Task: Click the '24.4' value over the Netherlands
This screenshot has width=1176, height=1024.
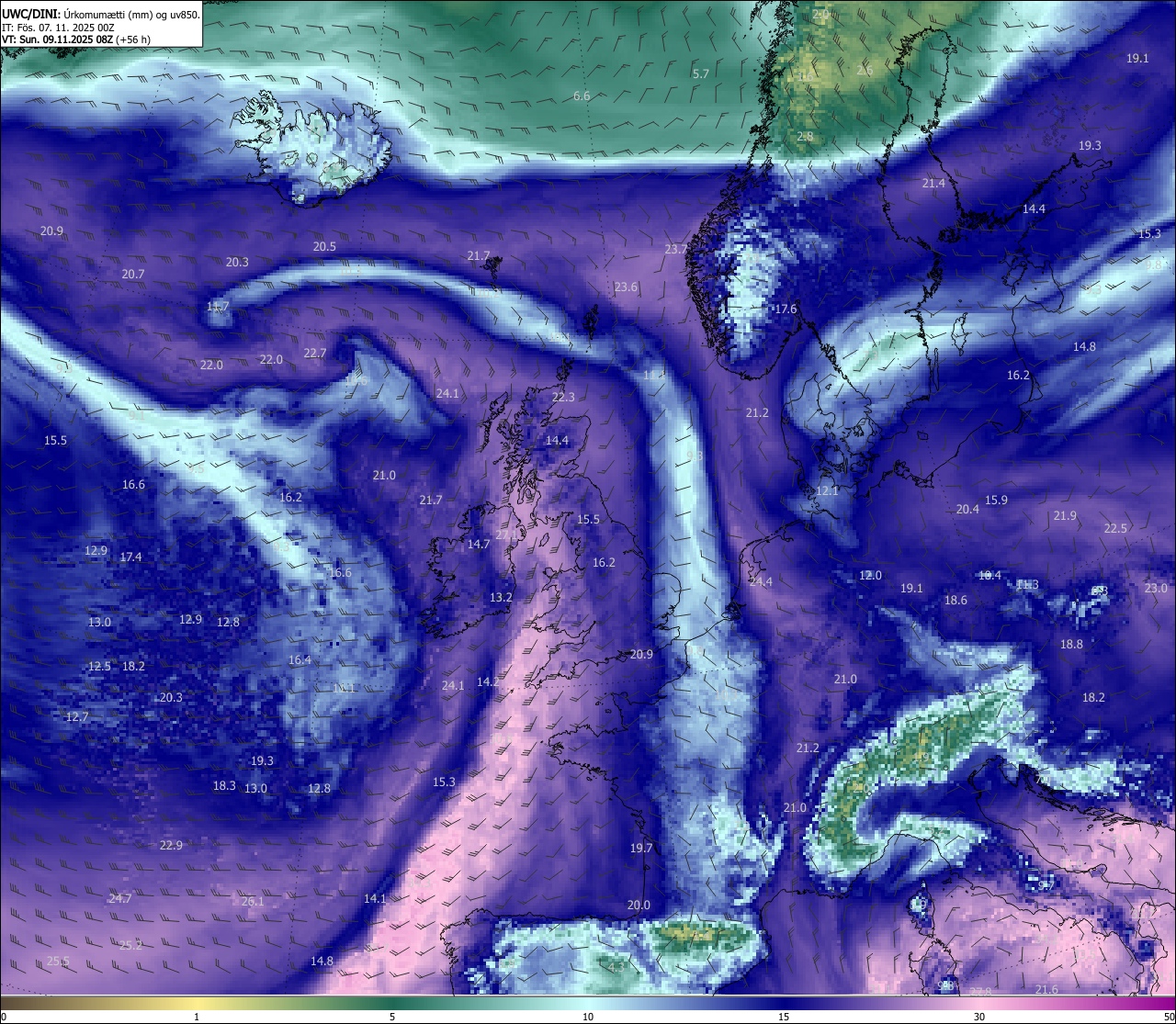Action: click(x=761, y=582)
